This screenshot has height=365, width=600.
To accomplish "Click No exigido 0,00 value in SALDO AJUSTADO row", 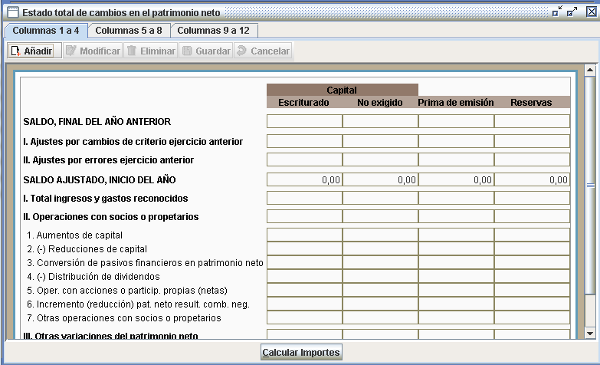I will (380, 179).
